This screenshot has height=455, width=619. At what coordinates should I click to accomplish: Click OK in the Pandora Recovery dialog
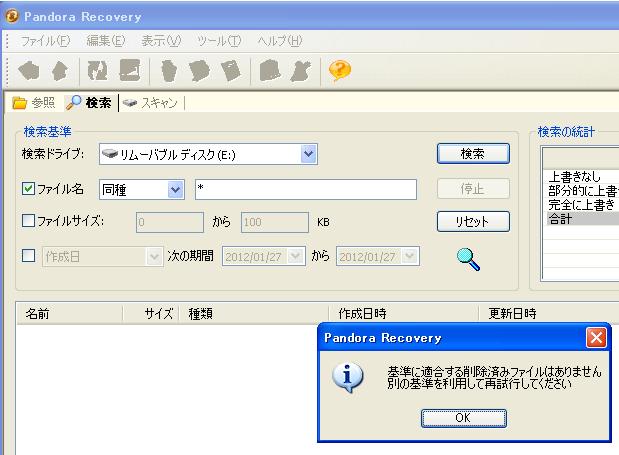coord(463,418)
